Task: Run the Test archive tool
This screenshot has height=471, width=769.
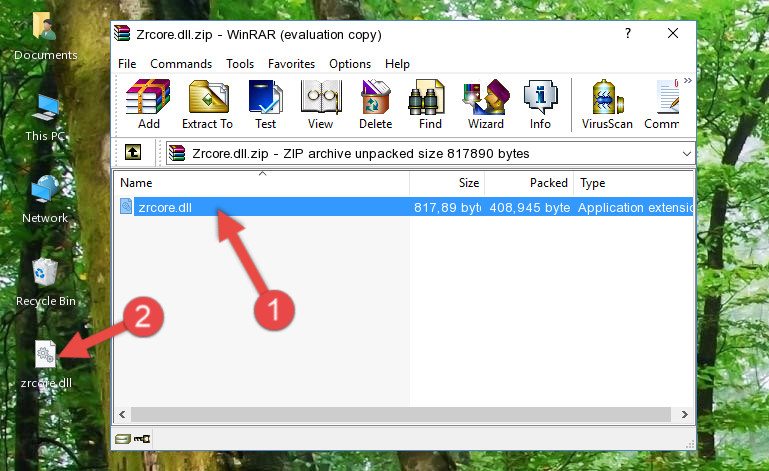Action: pyautogui.click(x=265, y=105)
